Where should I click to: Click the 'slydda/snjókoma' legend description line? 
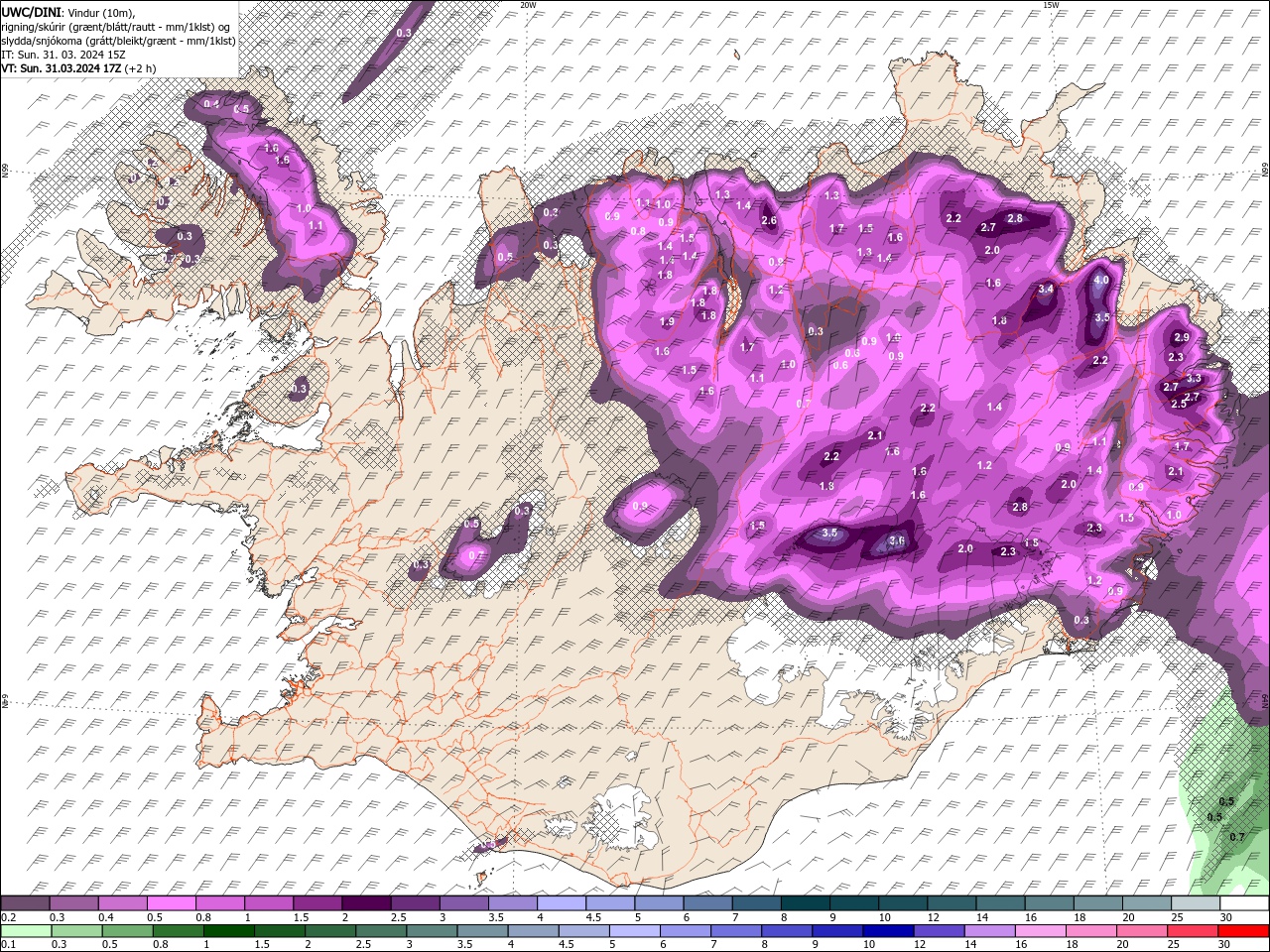[x=118, y=41]
